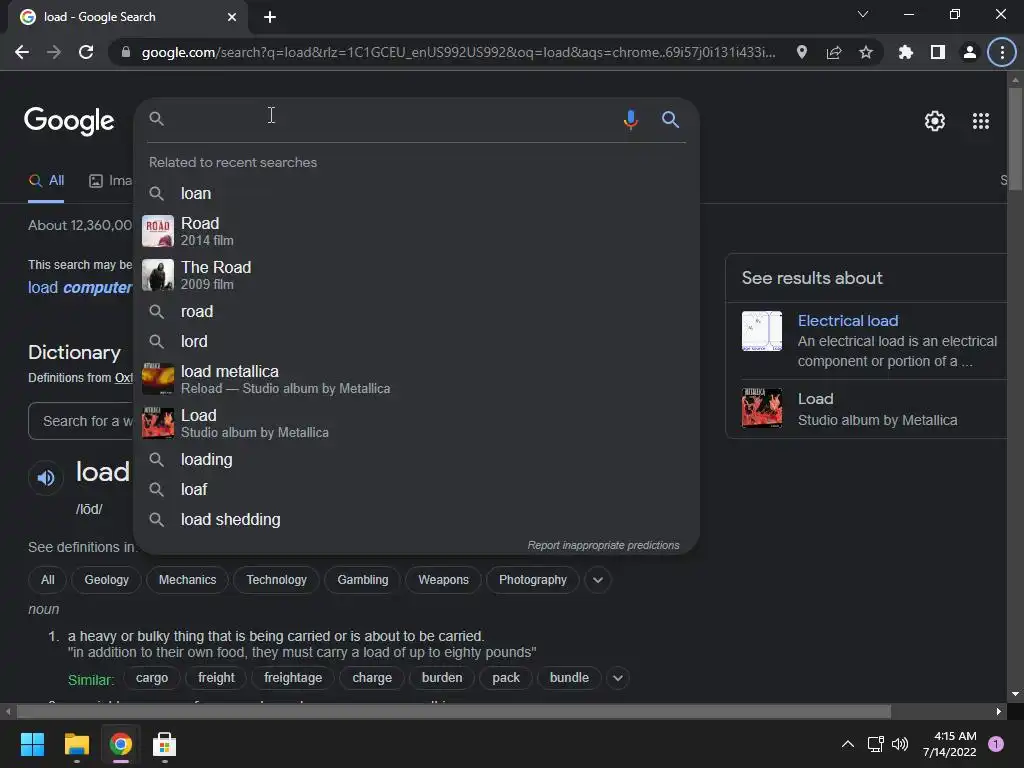The width and height of the screenshot is (1024, 768).
Task: Filter definitions by Photography
Action: pyautogui.click(x=533, y=580)
